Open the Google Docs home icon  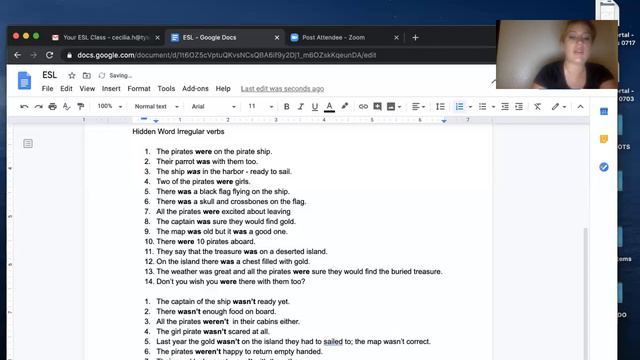click(x=24, y=80)
